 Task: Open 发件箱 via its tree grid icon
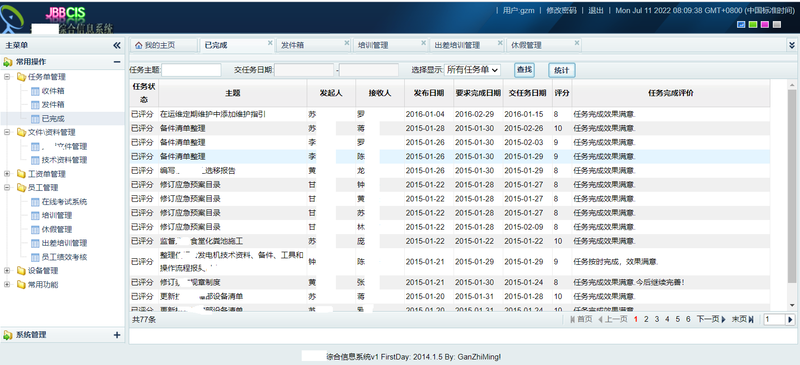click(x=35, y=105)
